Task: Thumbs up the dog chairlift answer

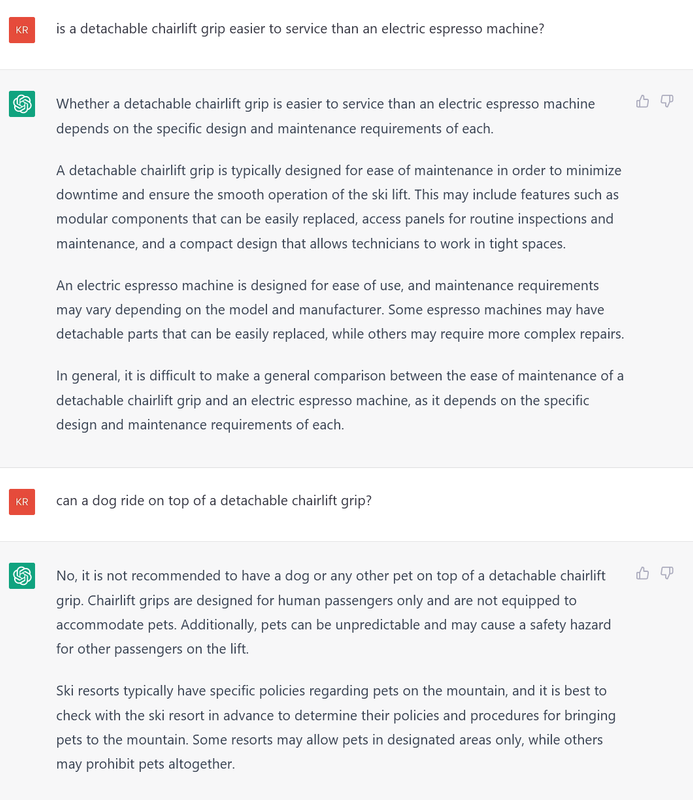Action: click(643, 573)
